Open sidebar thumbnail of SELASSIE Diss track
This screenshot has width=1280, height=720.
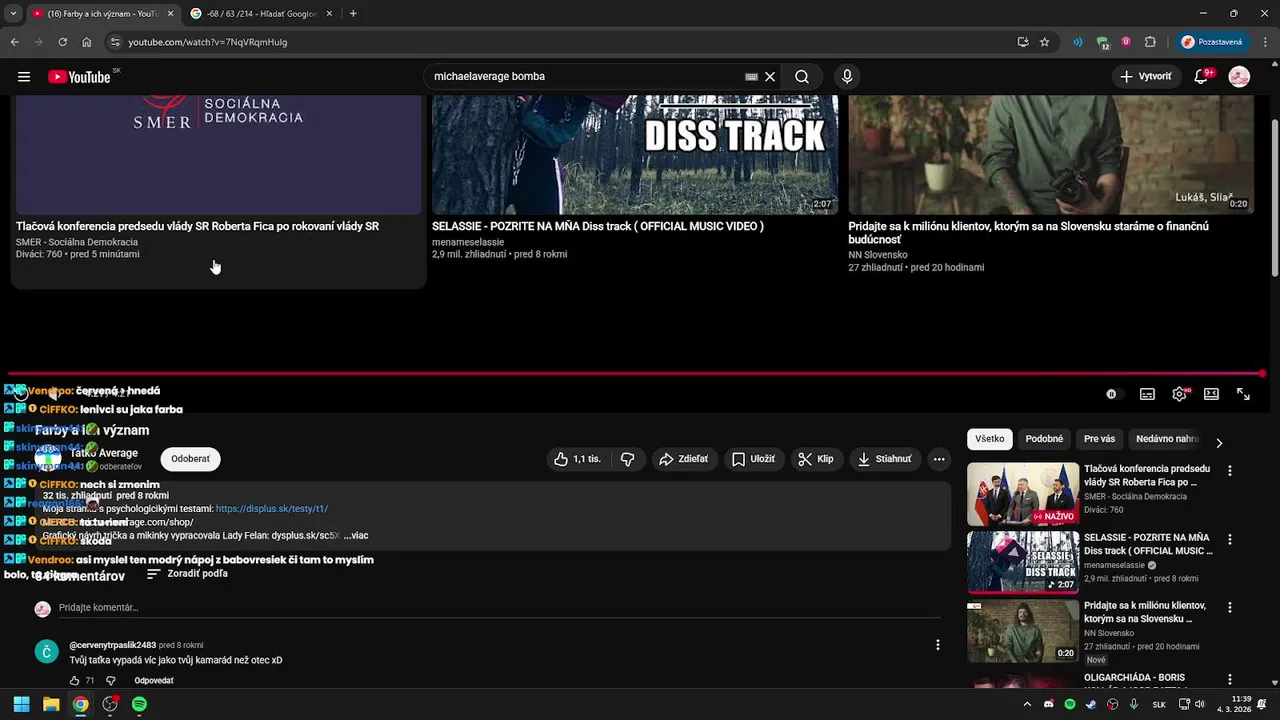1023,562
